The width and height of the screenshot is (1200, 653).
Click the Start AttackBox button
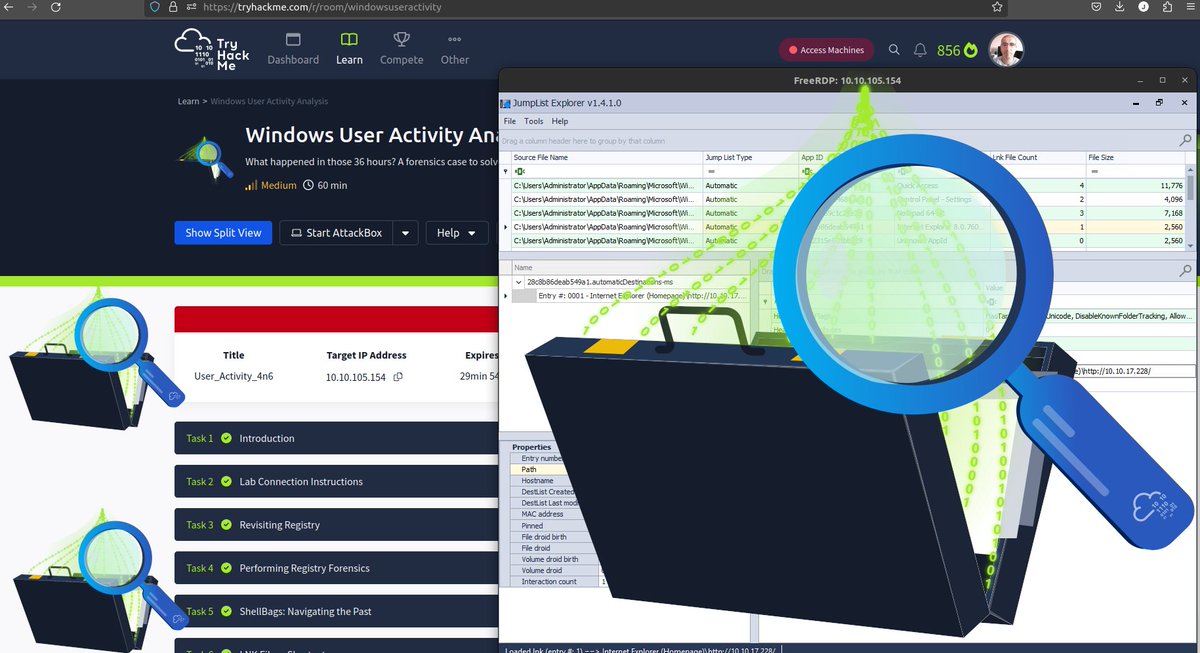(336, 233)
